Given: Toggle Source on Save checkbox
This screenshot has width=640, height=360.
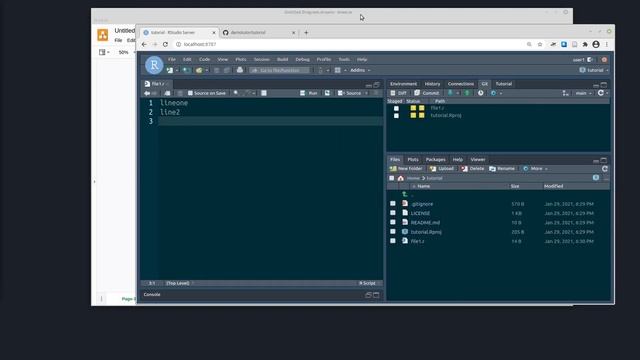Looking at the screenshot, I should pos(190,93).
